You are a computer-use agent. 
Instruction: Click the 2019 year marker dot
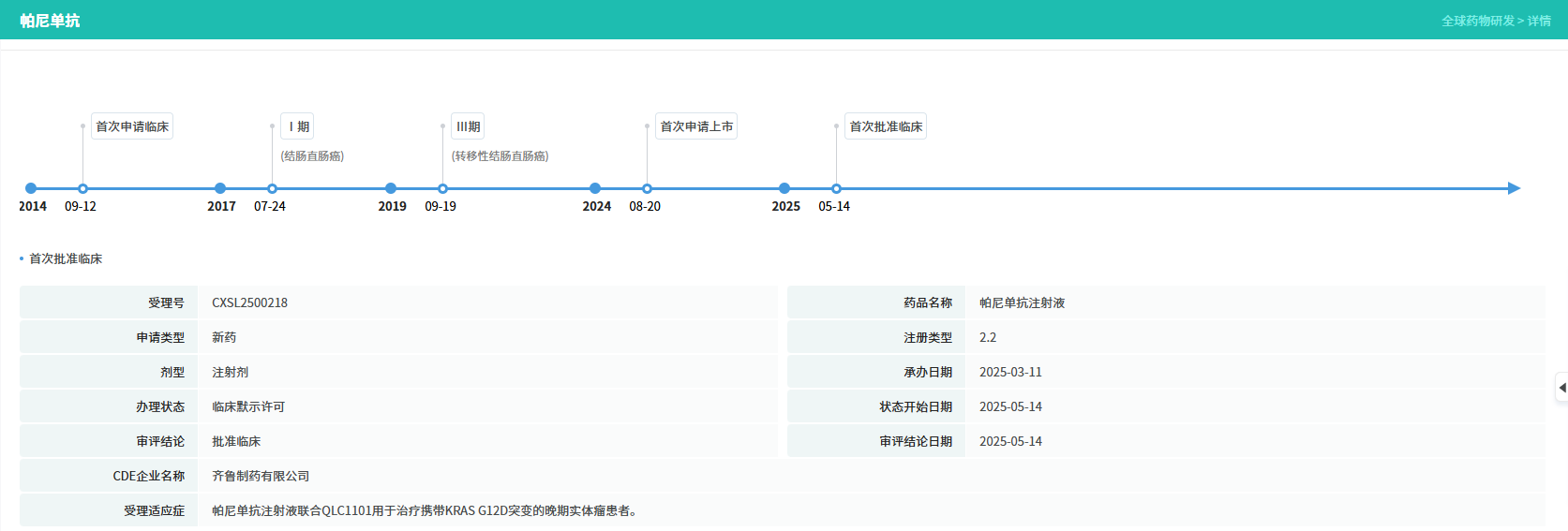coord(391,188)
